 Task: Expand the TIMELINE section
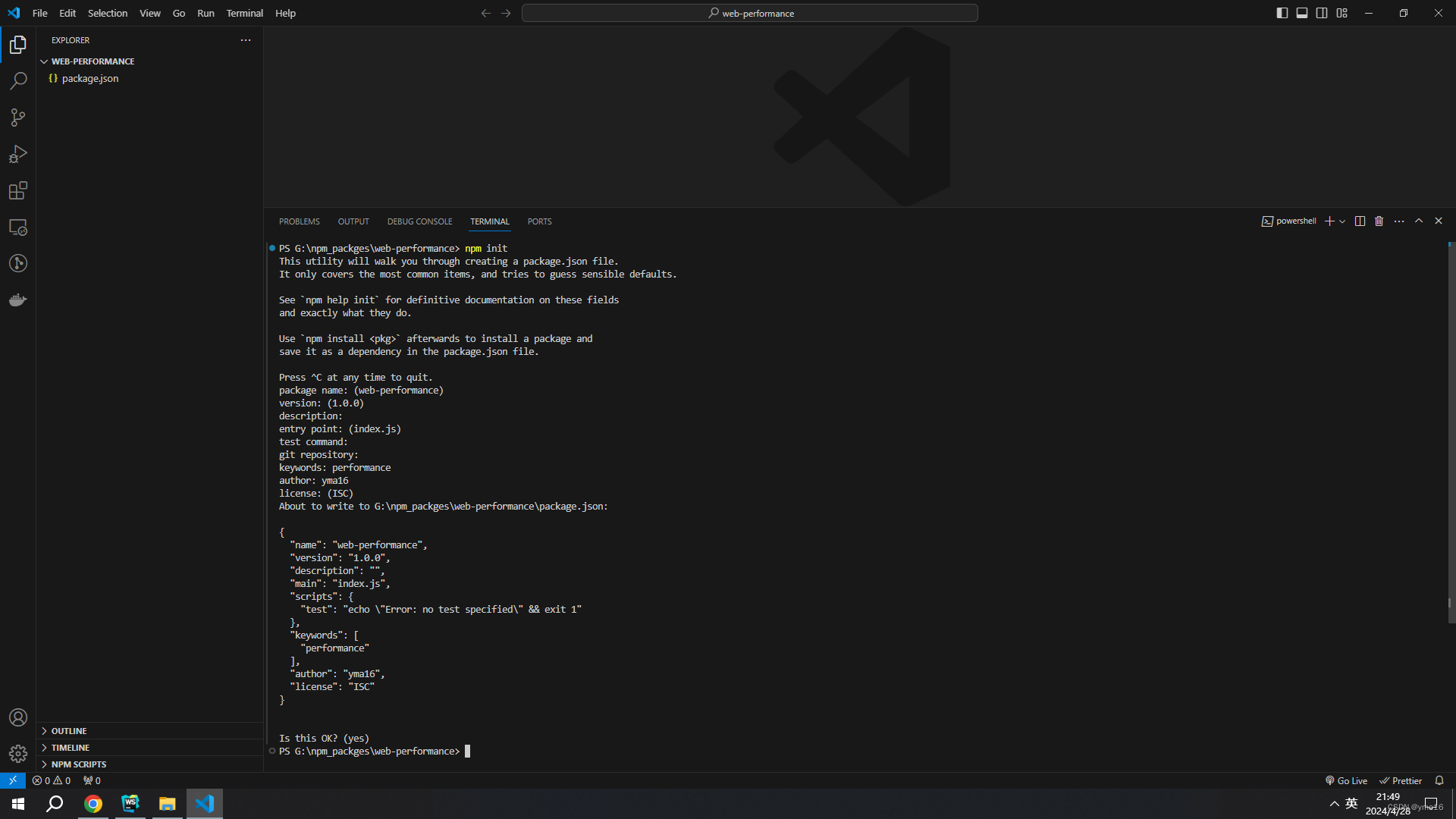click(150, 748)
